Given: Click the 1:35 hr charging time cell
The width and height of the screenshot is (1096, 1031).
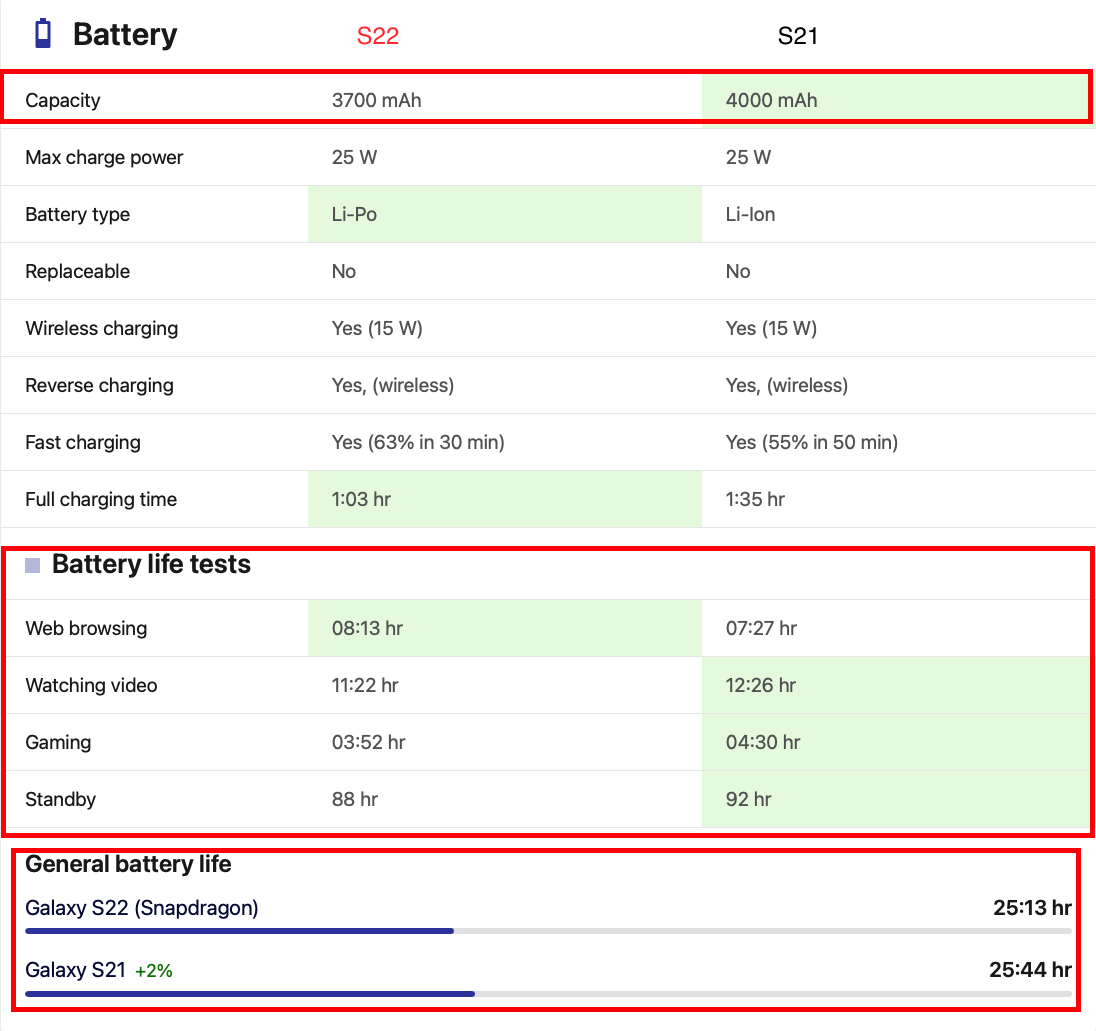Looking at the screenshot, I should [897, 499].
